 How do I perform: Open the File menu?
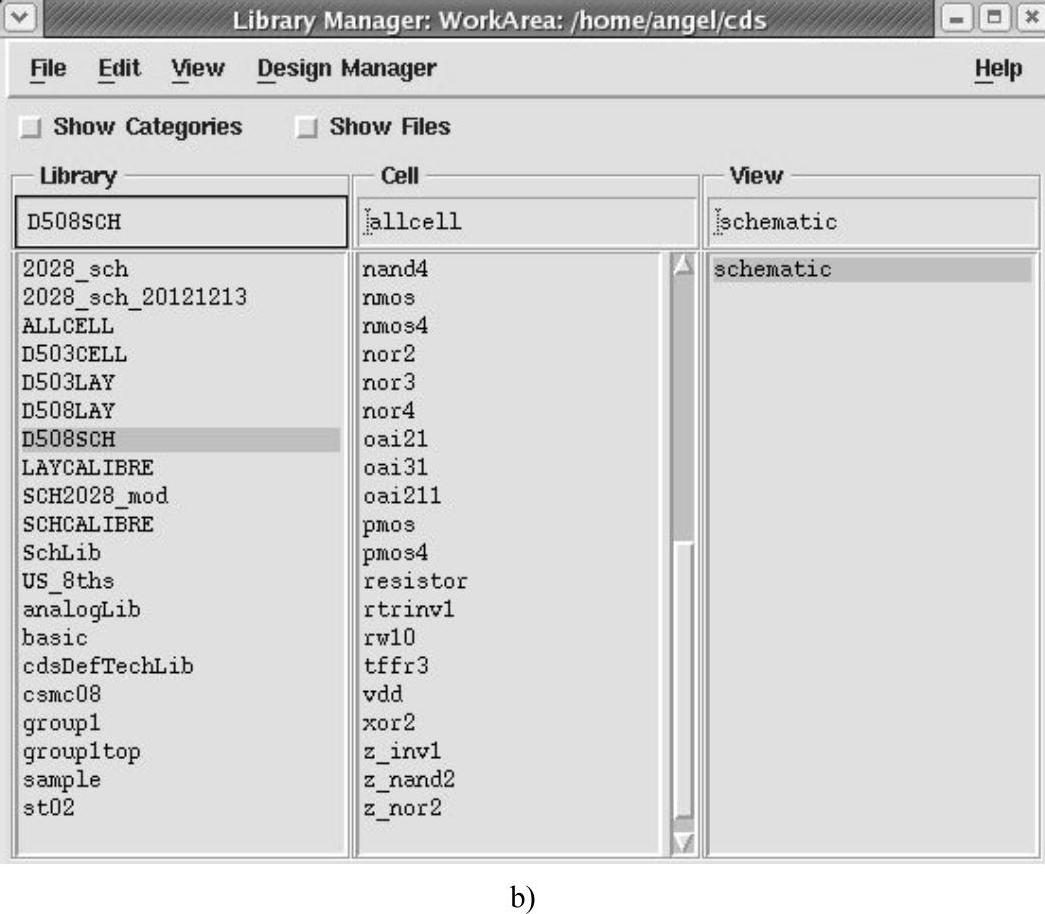48,69
